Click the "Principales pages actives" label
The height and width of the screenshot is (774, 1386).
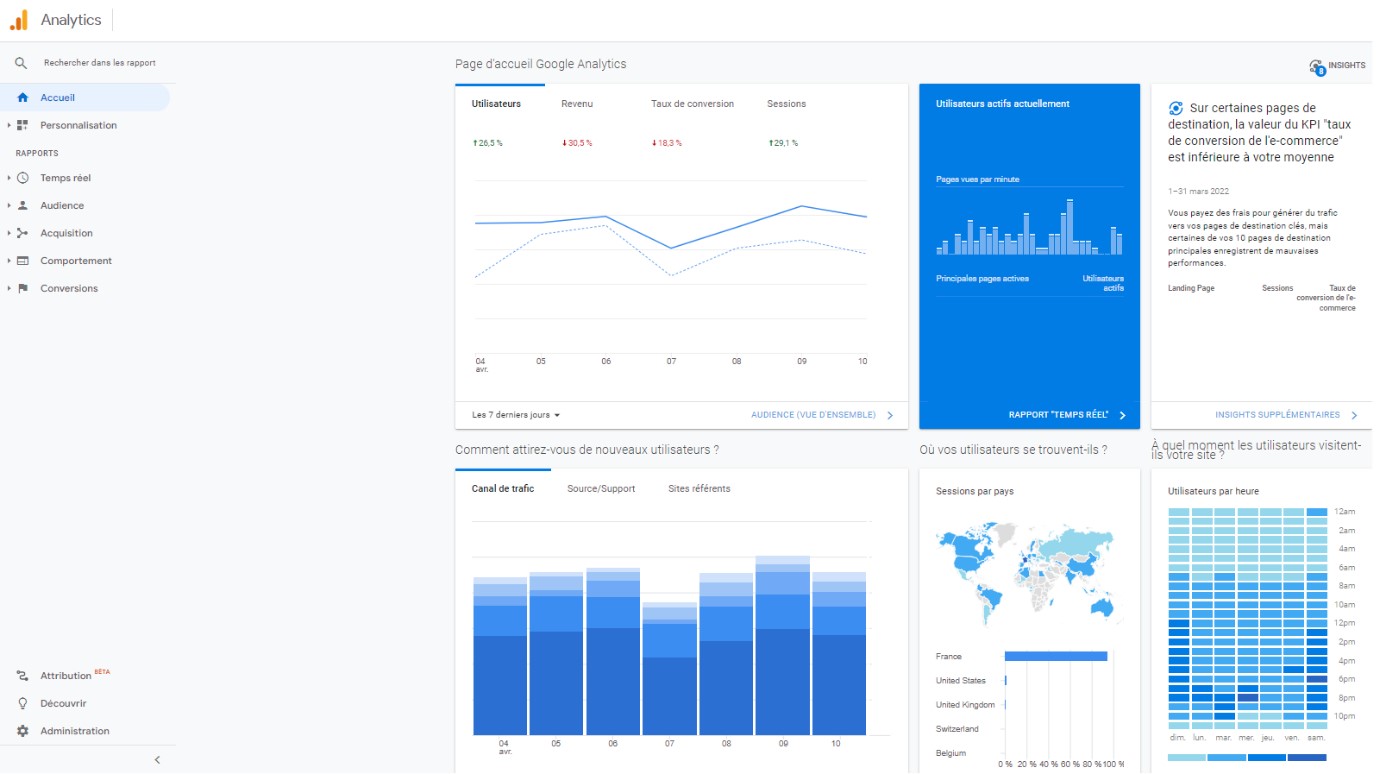pyautogui.click(x=982, y=278)
